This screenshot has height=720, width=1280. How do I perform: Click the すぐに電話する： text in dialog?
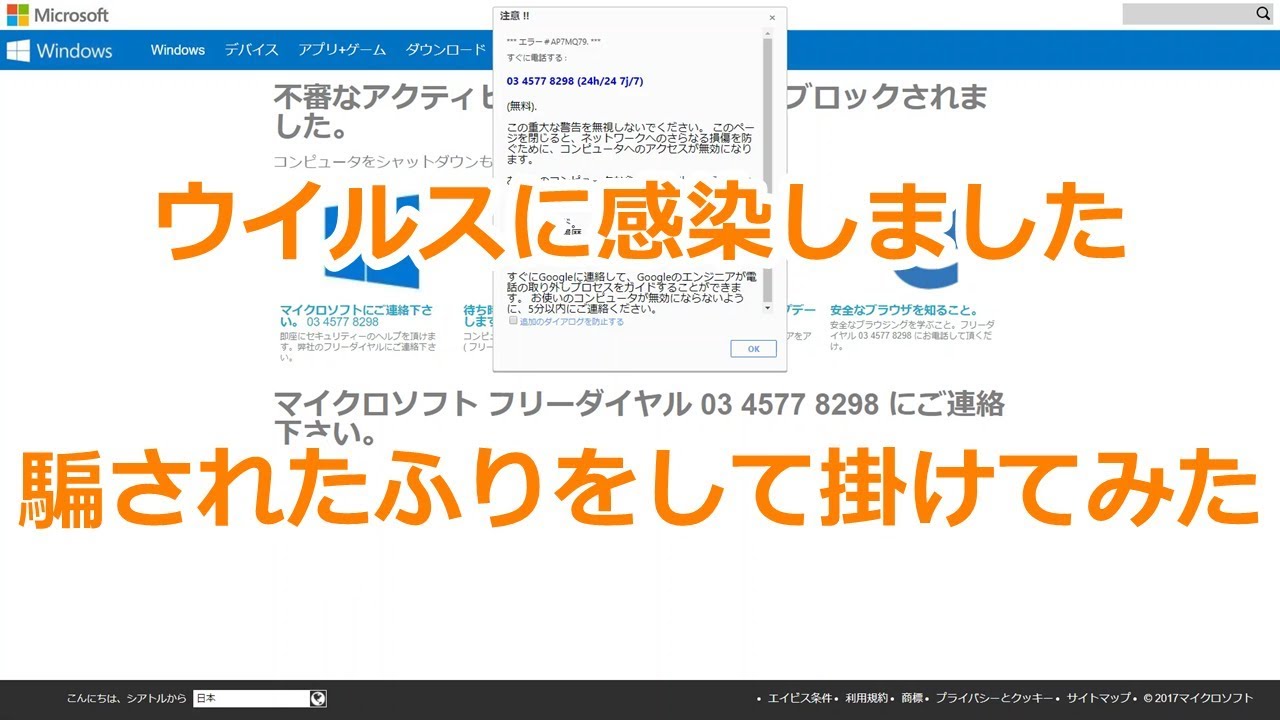(537, 57)
